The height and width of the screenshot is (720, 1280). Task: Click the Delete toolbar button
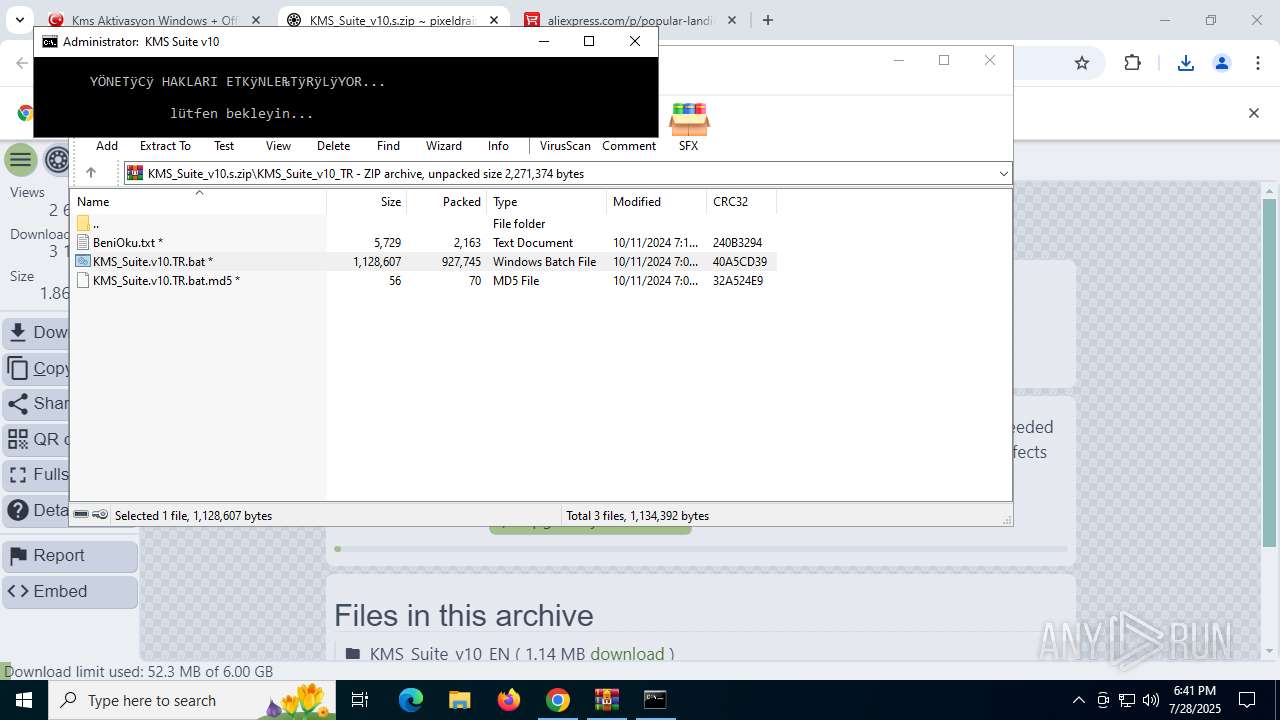tap(333, 146)
